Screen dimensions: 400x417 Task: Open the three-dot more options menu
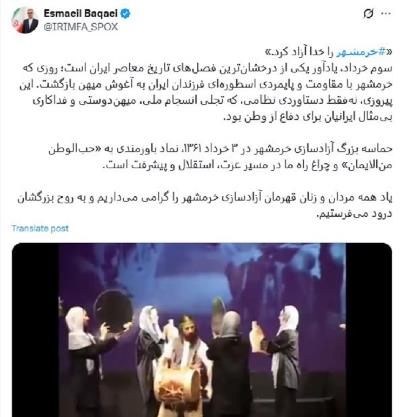point(386,14)
